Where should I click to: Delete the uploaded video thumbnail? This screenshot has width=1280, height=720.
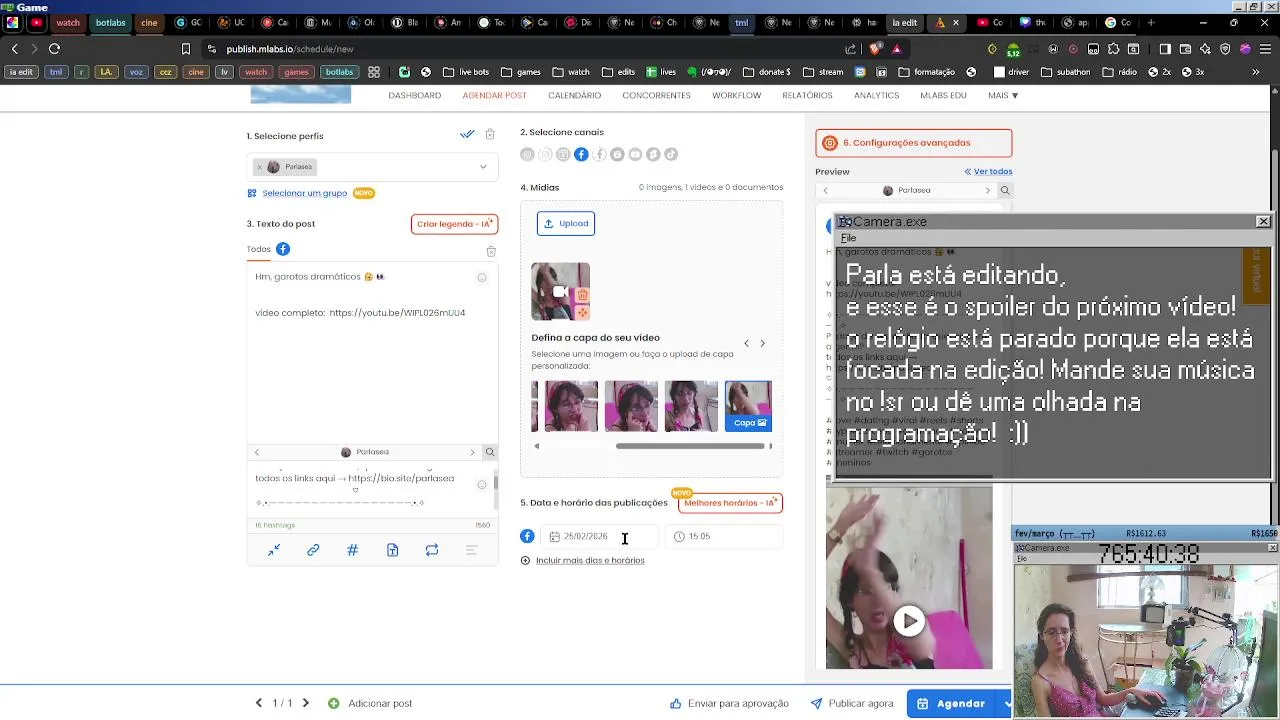[582, 295]
